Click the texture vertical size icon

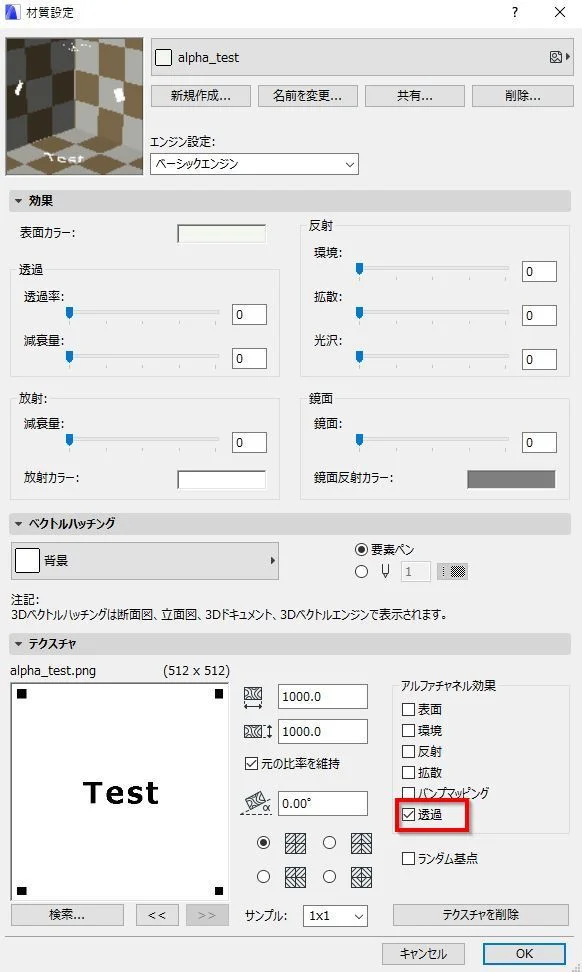coord(258,731)
